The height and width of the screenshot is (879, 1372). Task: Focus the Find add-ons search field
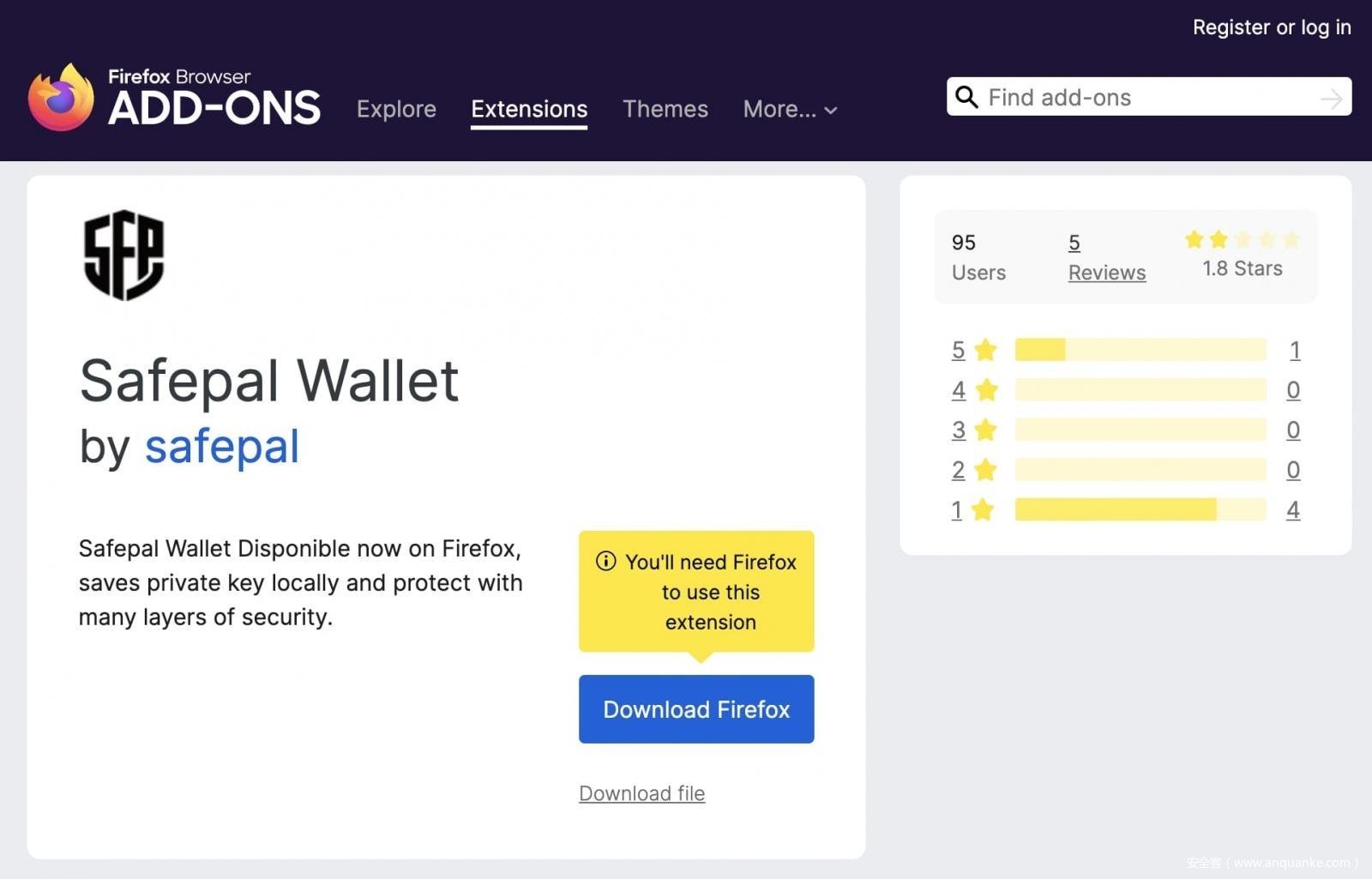tap(1149, 97)
